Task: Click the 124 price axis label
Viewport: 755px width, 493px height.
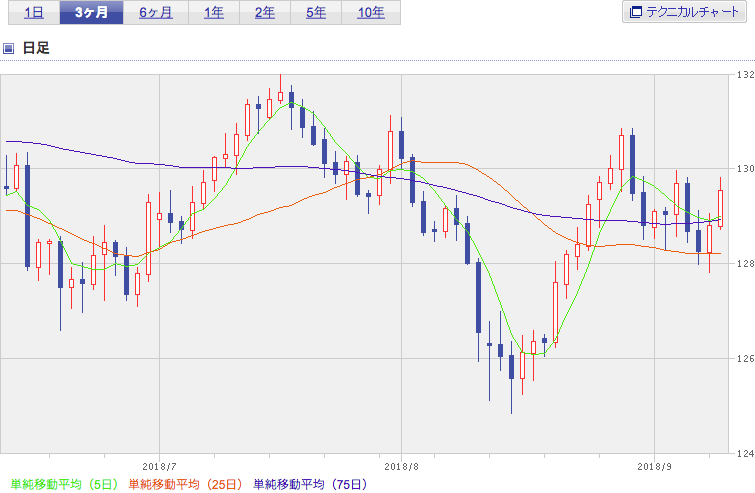Action: pos(746,453)
